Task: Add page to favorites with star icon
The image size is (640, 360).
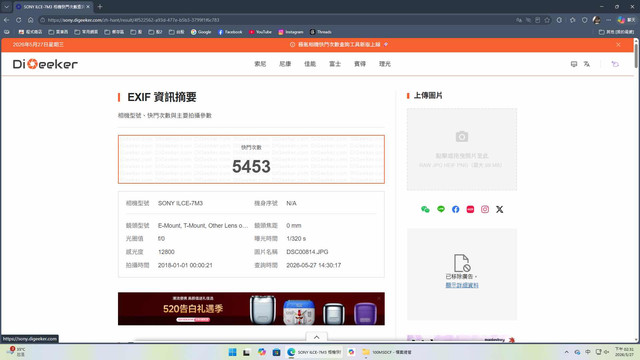Action: point(547,20)
